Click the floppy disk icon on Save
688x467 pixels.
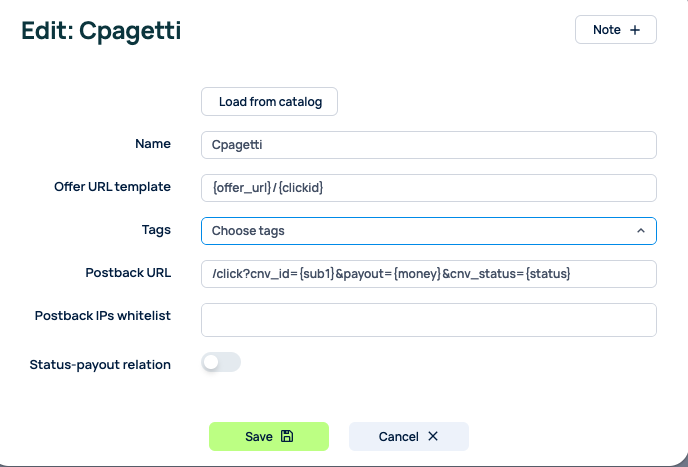click(x=287, y=437)
